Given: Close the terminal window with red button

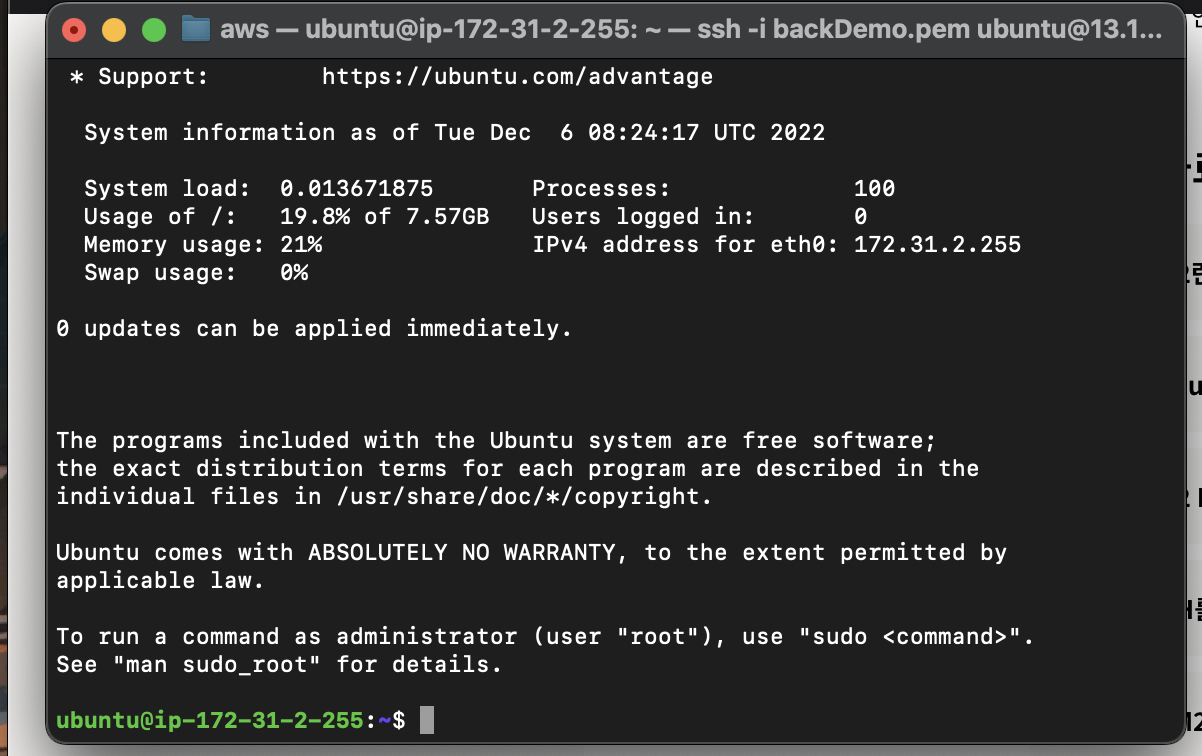Looking at the screenshot, I should pyautogui.click(x=74, y=30).
